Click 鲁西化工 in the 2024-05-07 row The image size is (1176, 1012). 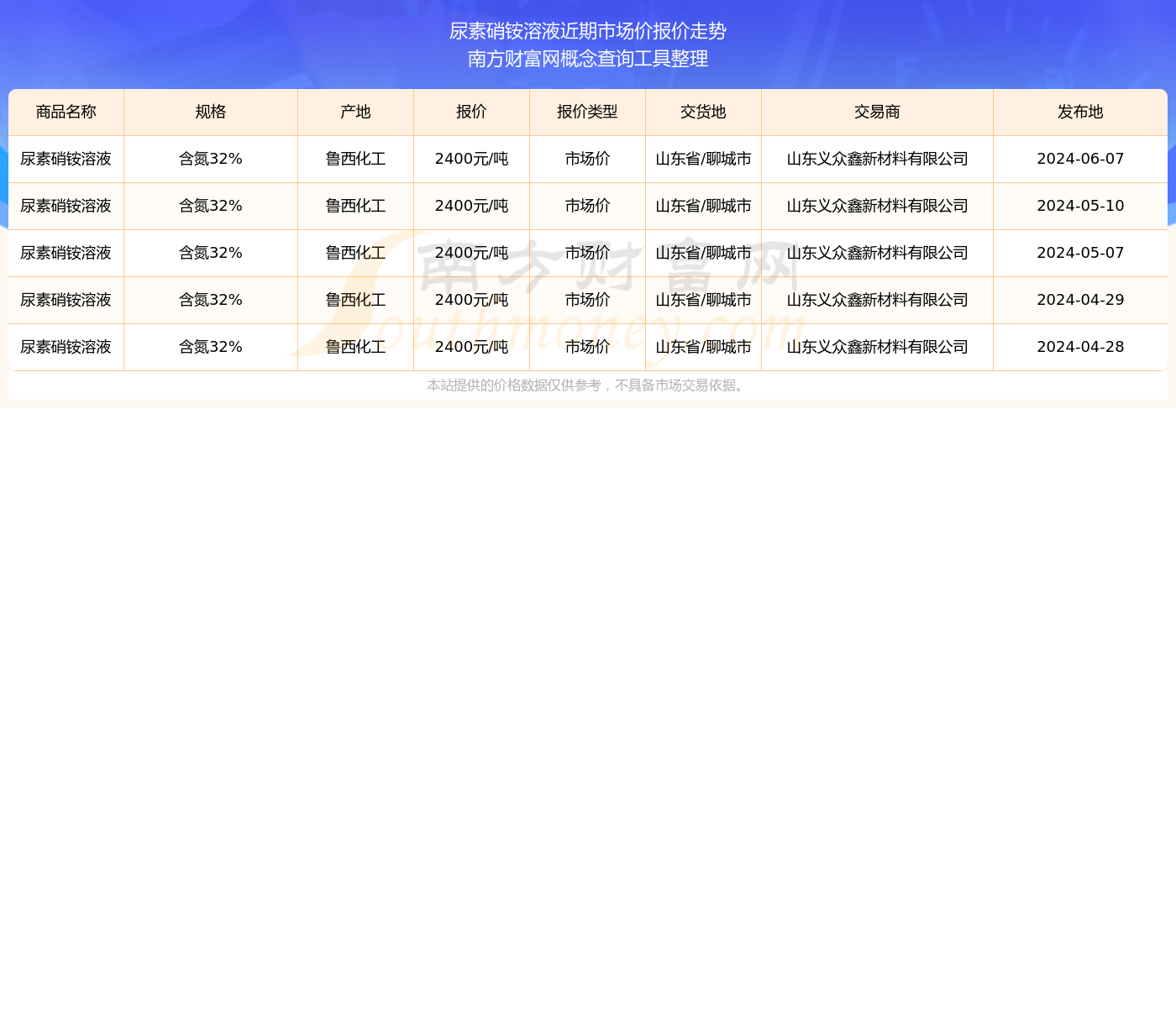[355, 253]
